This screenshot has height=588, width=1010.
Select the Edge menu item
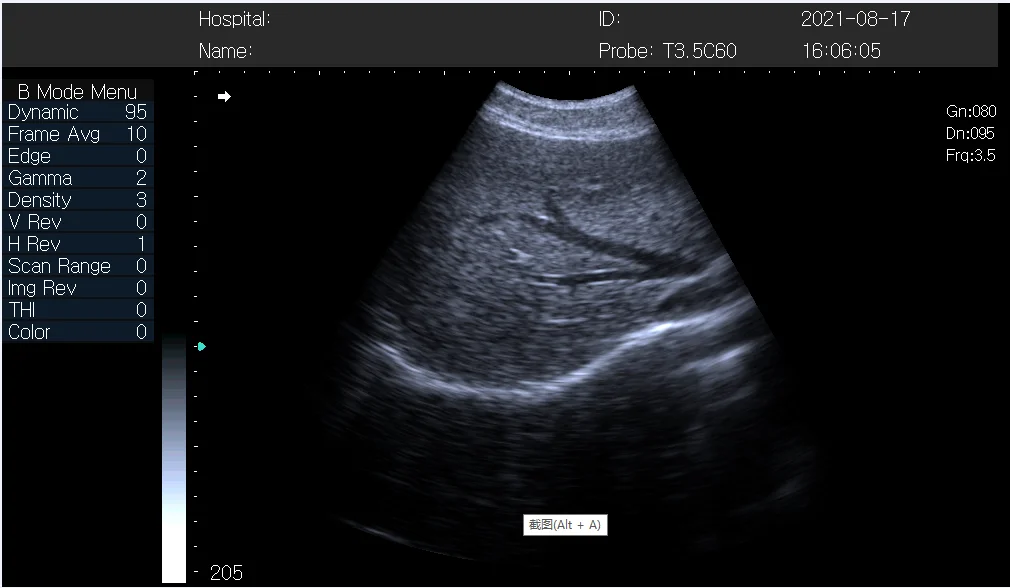point(78,156)
